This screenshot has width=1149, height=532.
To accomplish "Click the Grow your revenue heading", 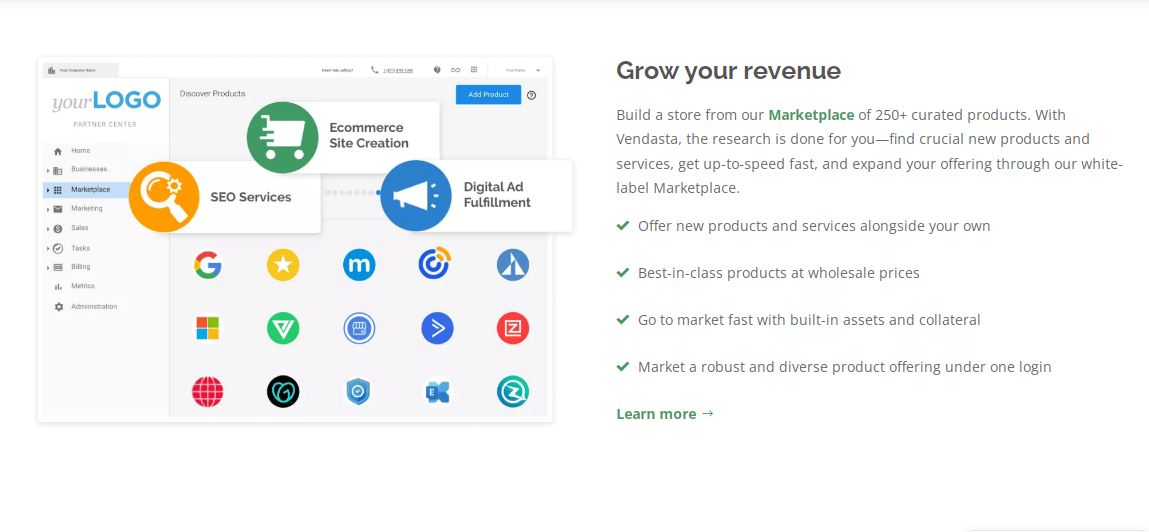I will click(728, 71).
